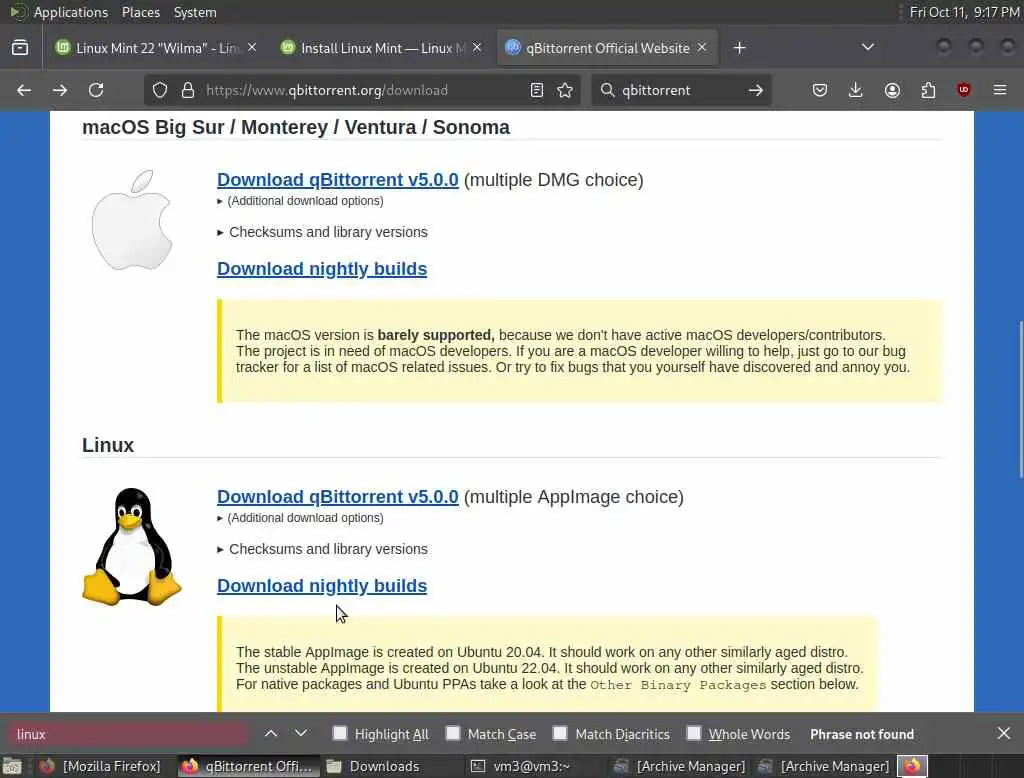The height and width of the screenshot is (778, 1024).
Task: Reload the qBittorrent download page
Action: point(96,90)
